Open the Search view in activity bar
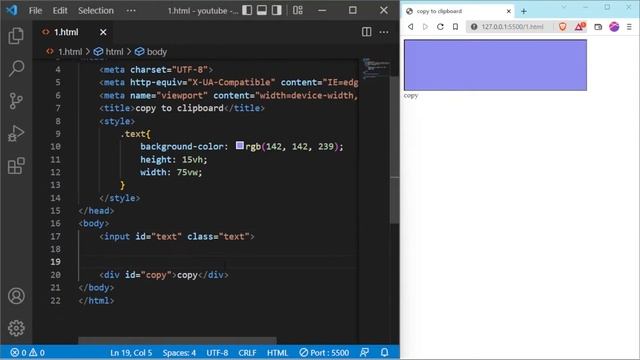 pos(16,68)
